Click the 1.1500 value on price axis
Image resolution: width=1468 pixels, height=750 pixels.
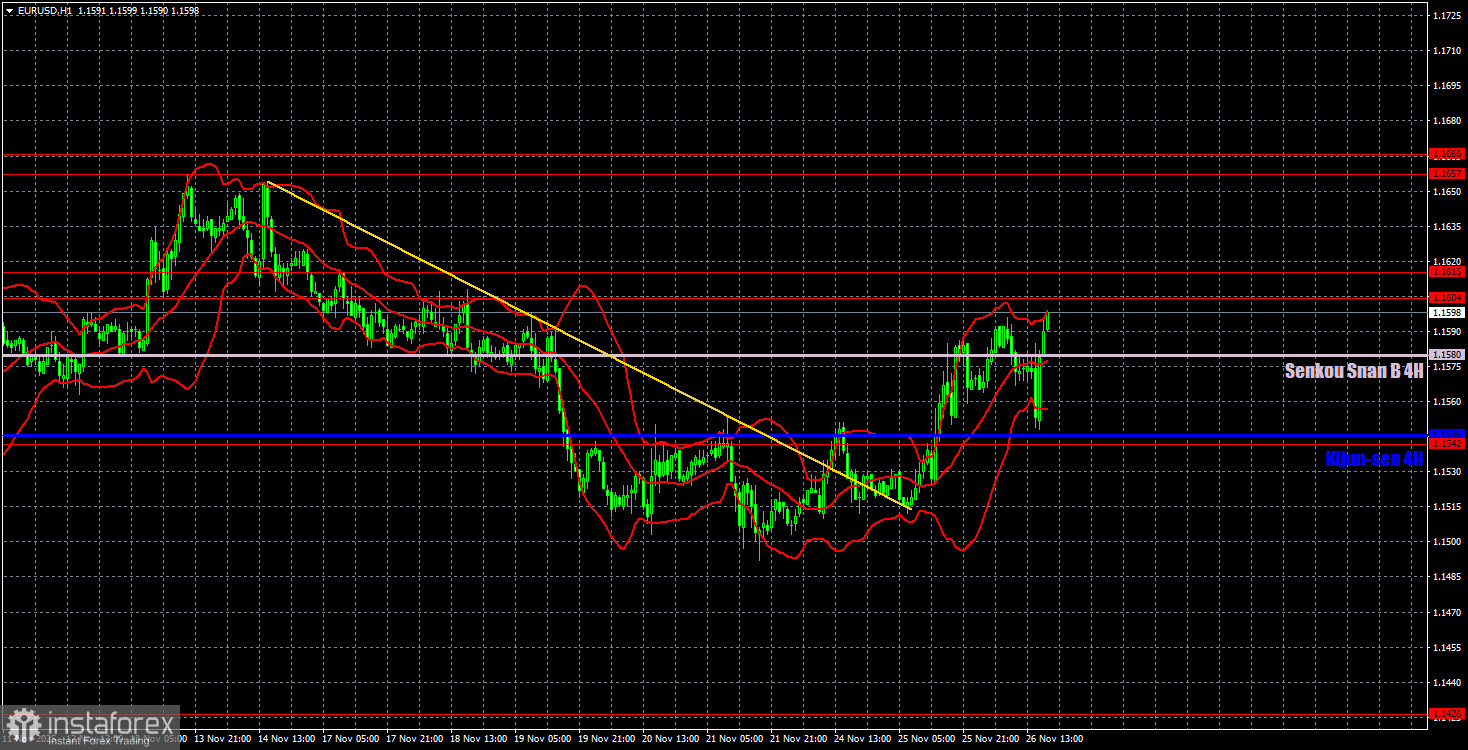1447,542
